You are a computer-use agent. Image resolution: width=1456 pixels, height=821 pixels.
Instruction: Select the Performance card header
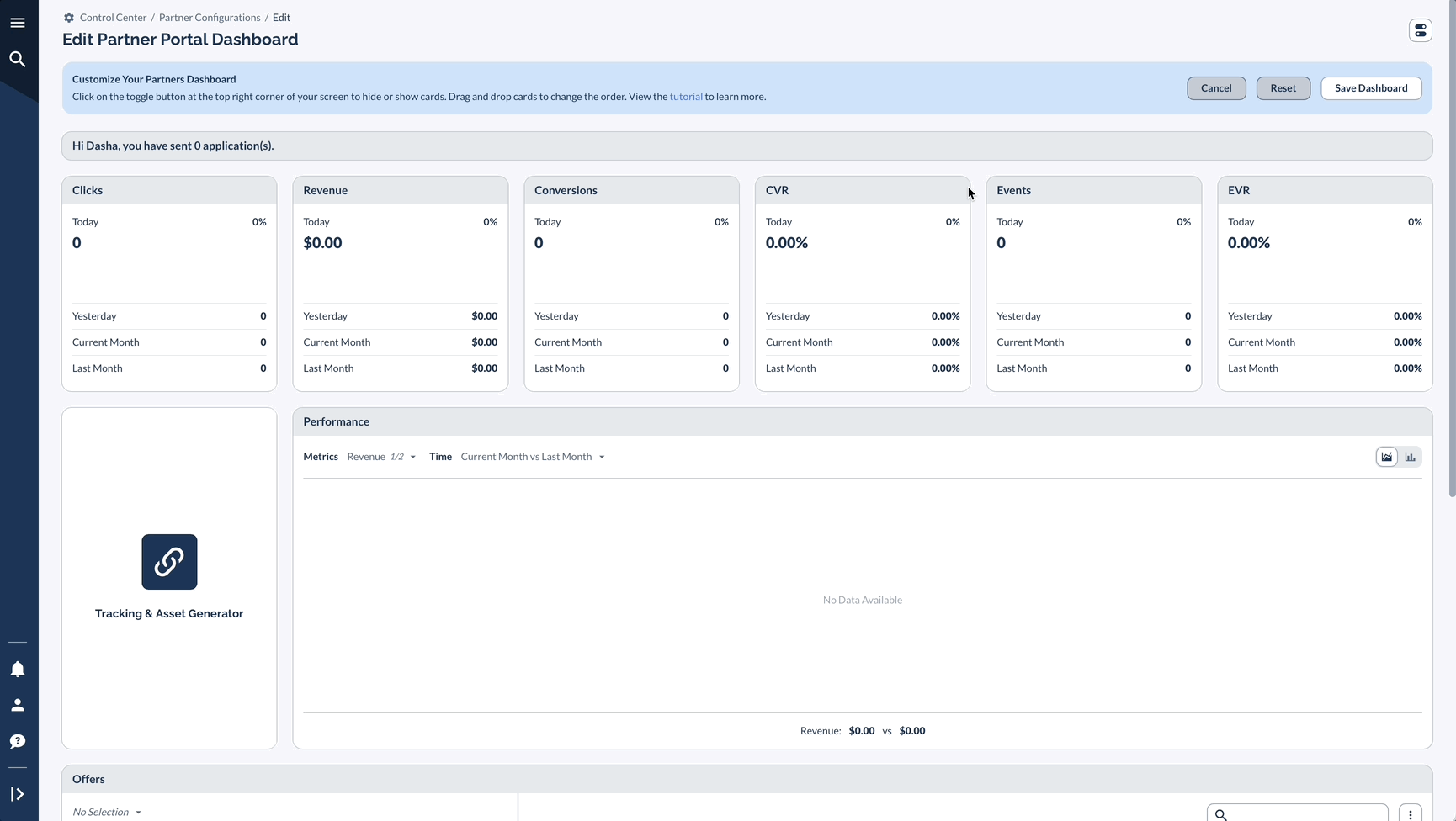[x=863, y=421]
